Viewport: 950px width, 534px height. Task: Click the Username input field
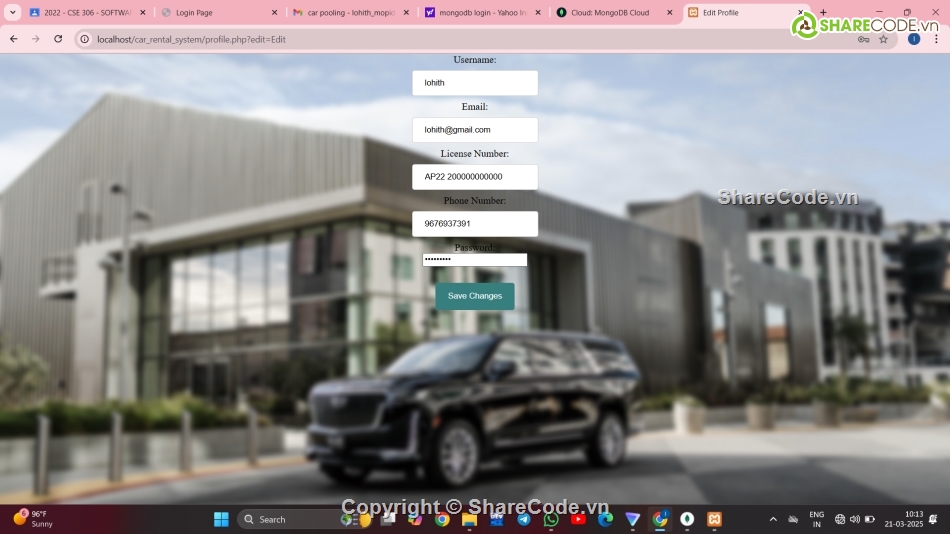(474, 83)
